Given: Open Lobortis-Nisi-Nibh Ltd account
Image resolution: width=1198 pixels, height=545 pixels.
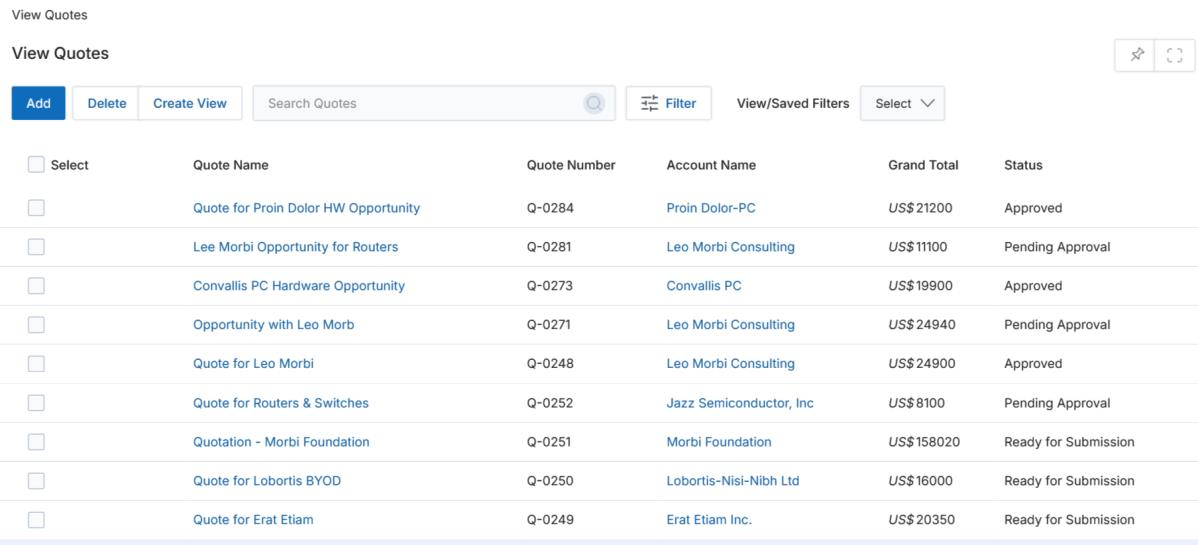Looking at the screenshot, I should tap(733, 481).
